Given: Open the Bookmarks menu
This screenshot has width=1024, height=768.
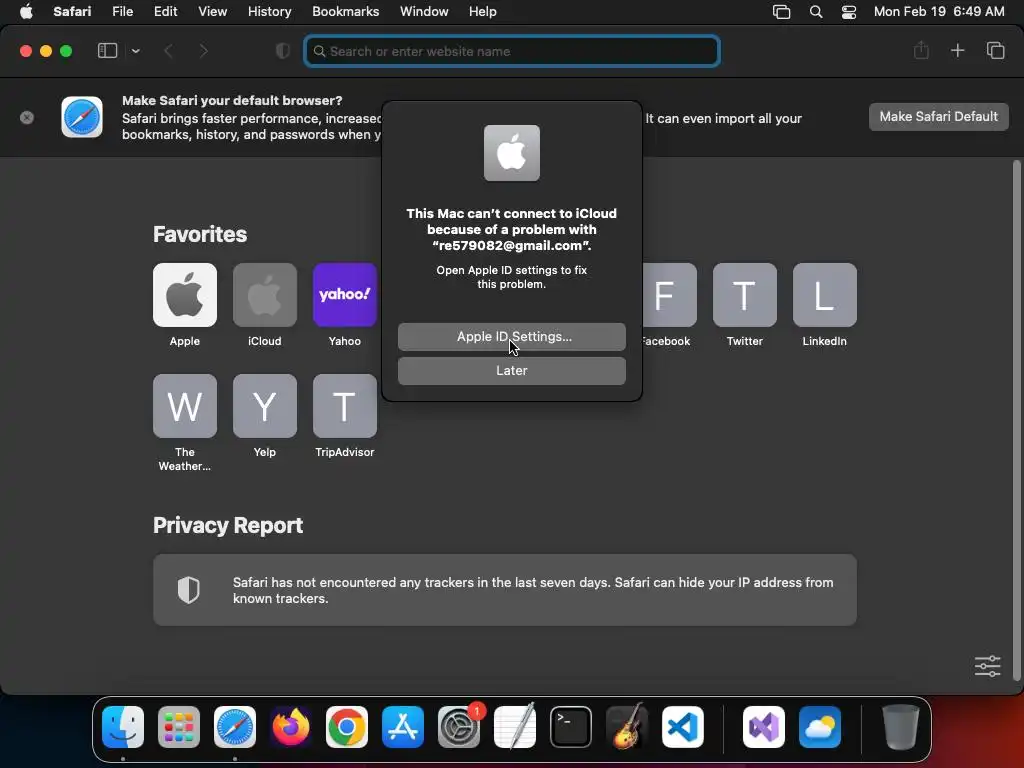Looking at the screenshot, I should [x=345, y=11].
